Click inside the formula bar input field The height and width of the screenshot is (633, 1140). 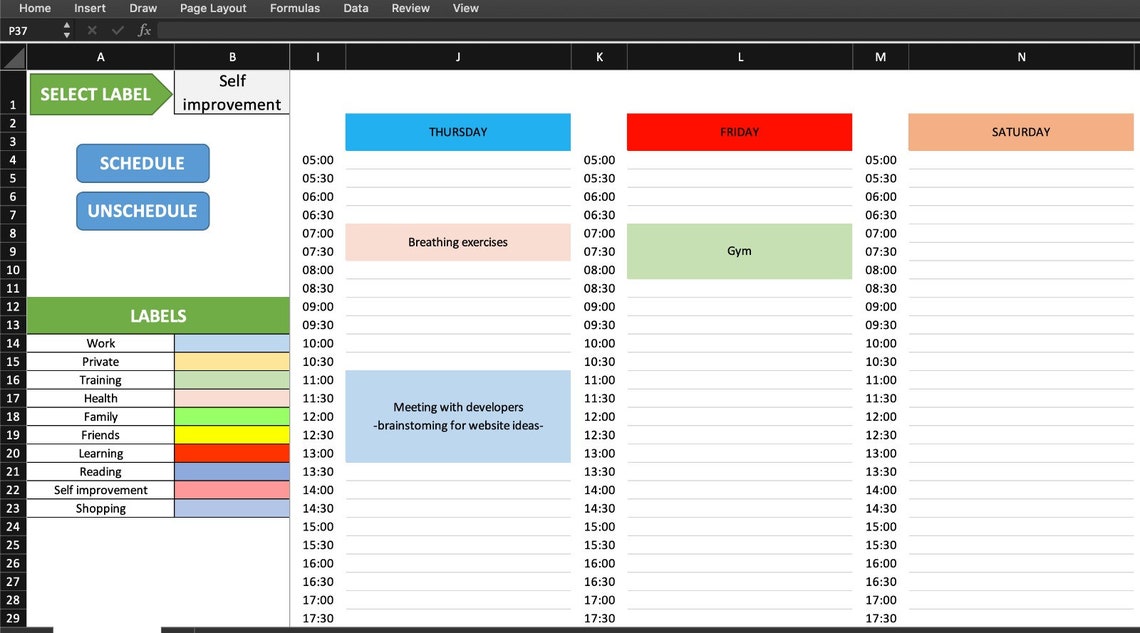coord(400,30)
